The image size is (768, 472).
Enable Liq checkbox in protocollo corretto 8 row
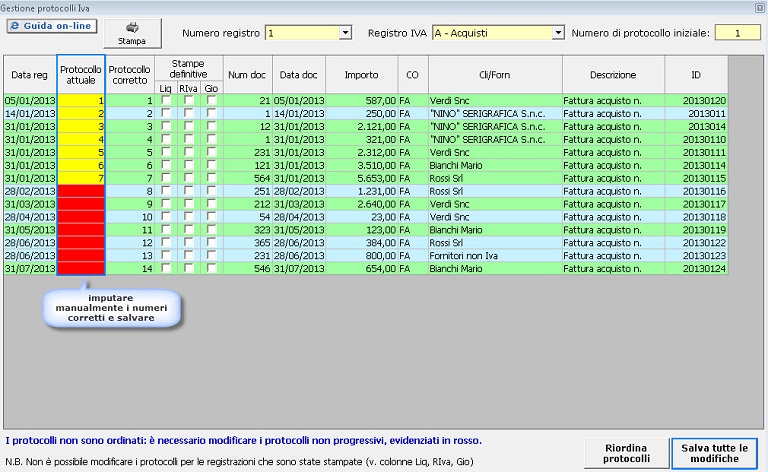pos(166,191)
